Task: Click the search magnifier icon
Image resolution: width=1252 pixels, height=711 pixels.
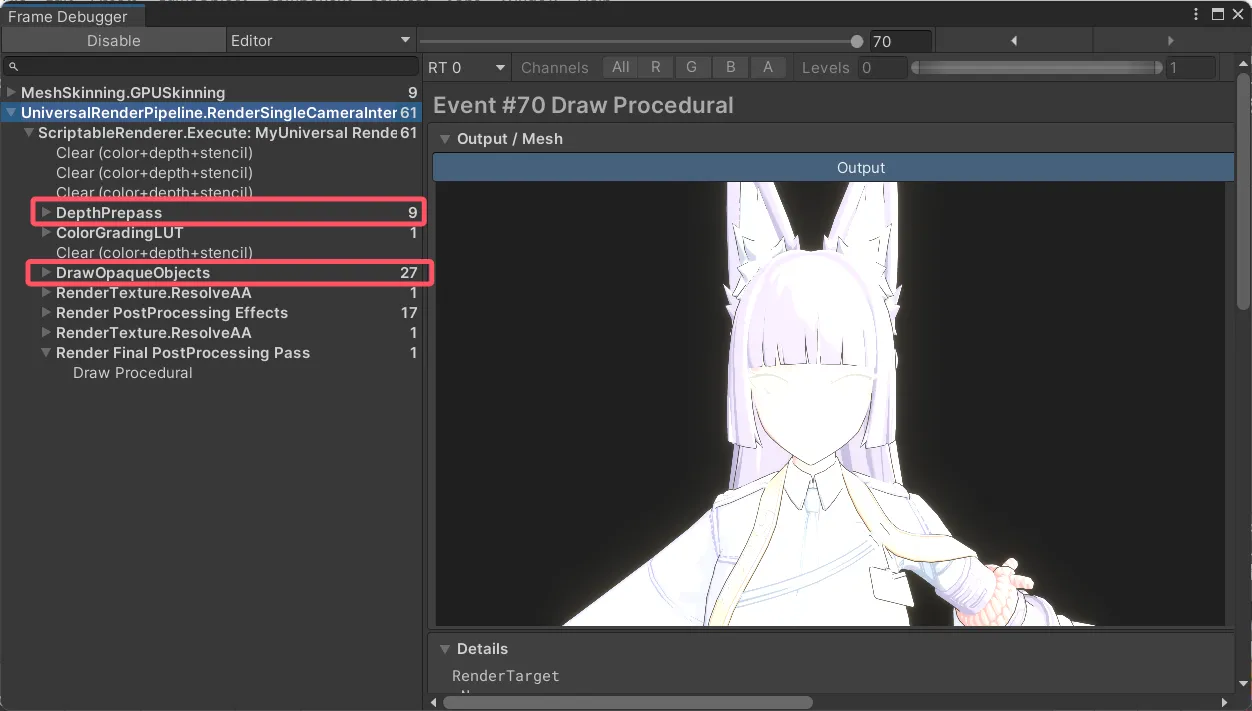Action: click(x=13, y=67)
